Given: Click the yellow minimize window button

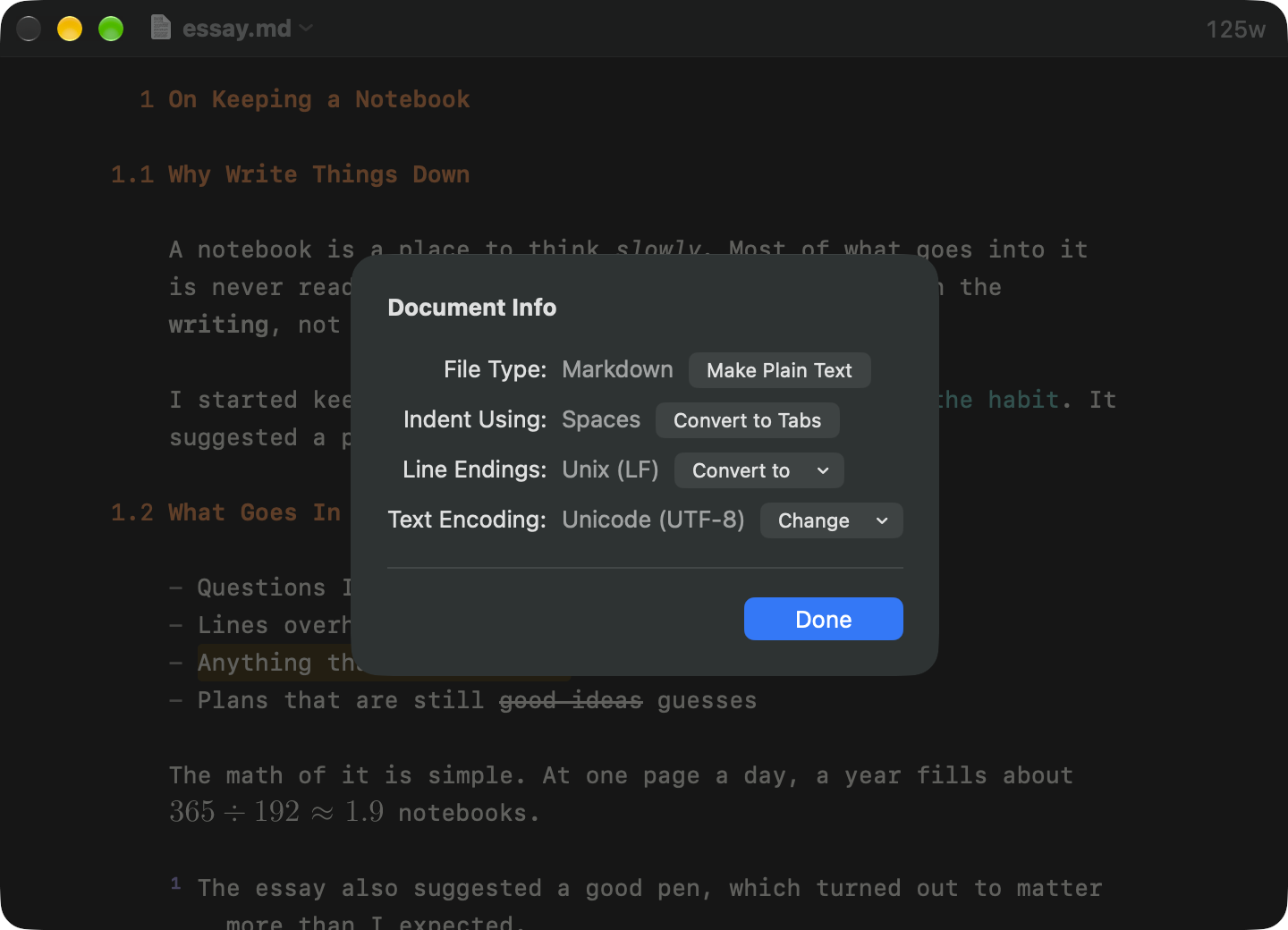Looking at the screenshot, I should (70, 29).
